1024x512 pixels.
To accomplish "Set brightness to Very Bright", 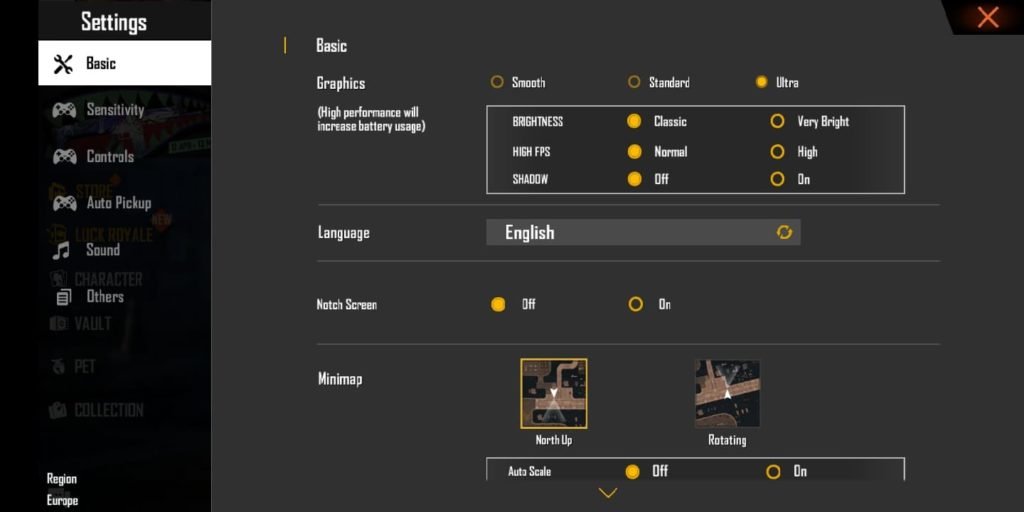I will pos(777,121).
